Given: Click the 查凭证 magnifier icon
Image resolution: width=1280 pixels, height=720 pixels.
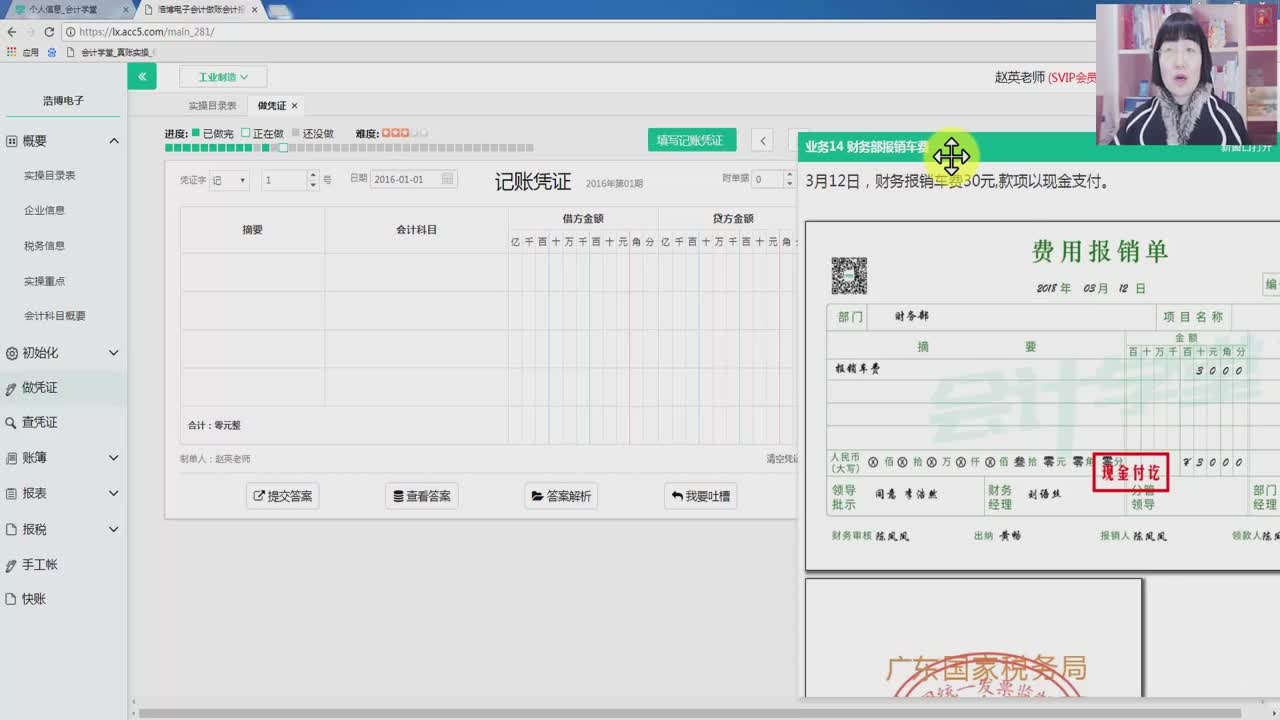Looking at the screenshot, I should tap(11, 422).
